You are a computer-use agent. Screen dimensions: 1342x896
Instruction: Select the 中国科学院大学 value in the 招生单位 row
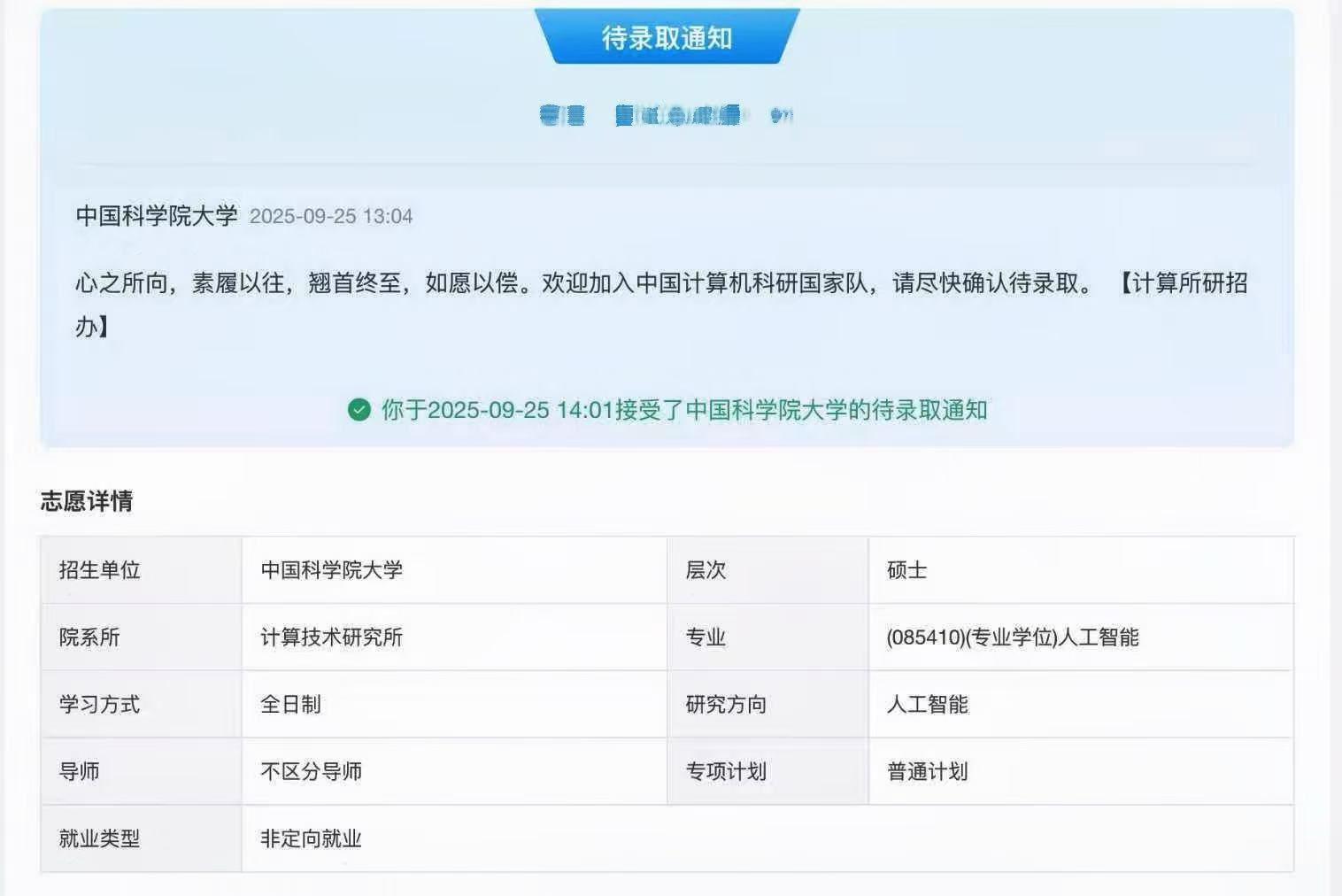pos(454,570)
